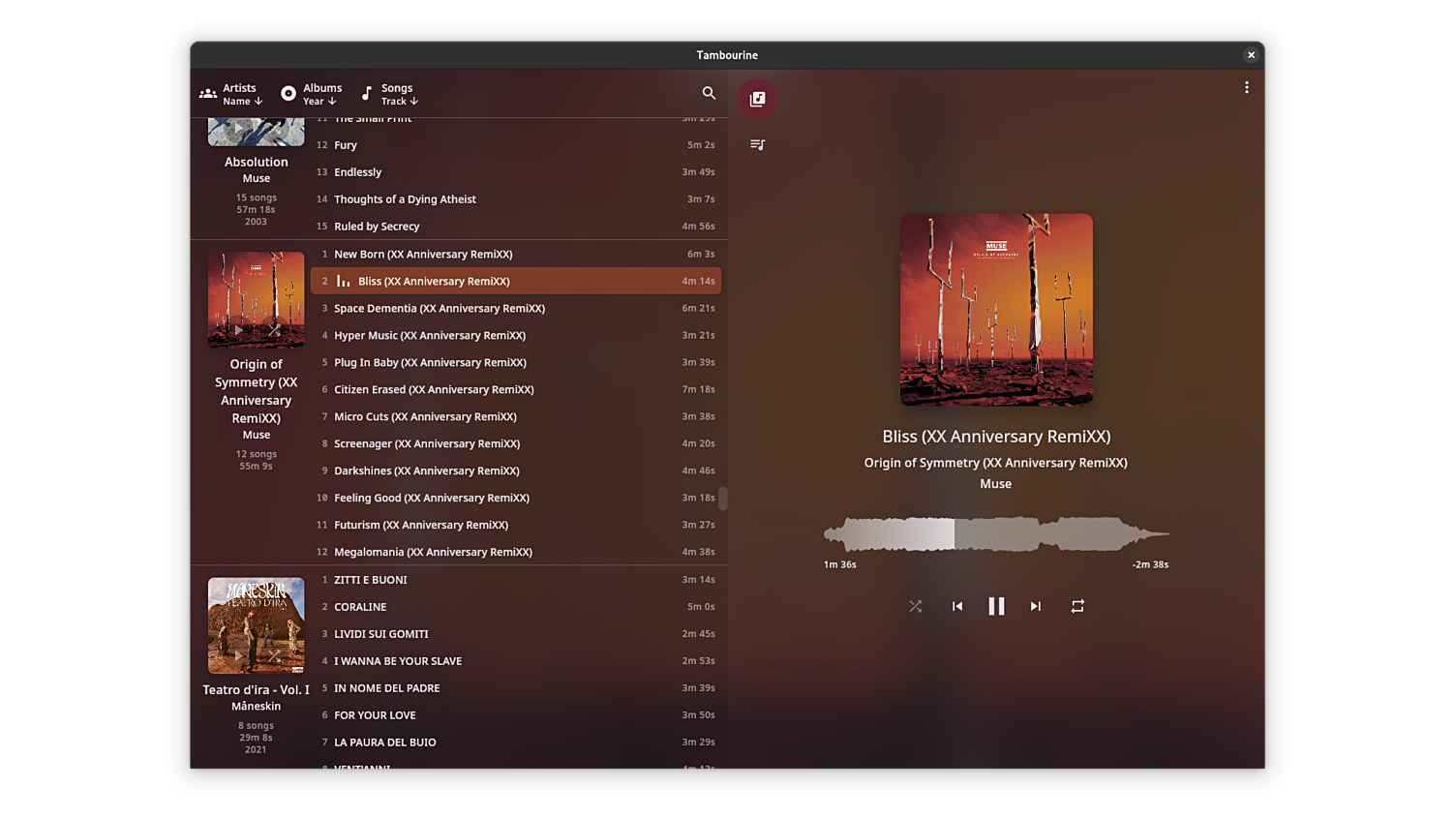Click the large now-playing album art
The height and width of the screenshot is (819, 1456).
996,310
